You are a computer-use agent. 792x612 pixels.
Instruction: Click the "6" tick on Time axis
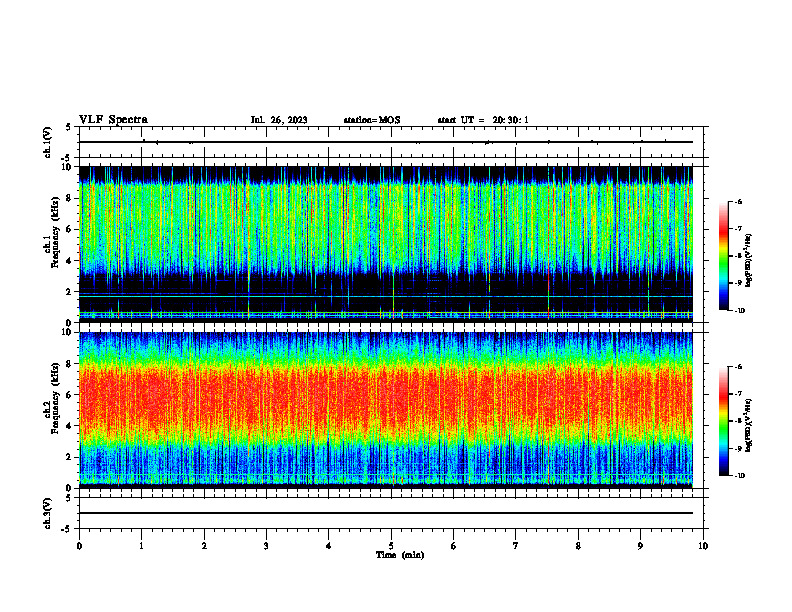tap(454, 546)
